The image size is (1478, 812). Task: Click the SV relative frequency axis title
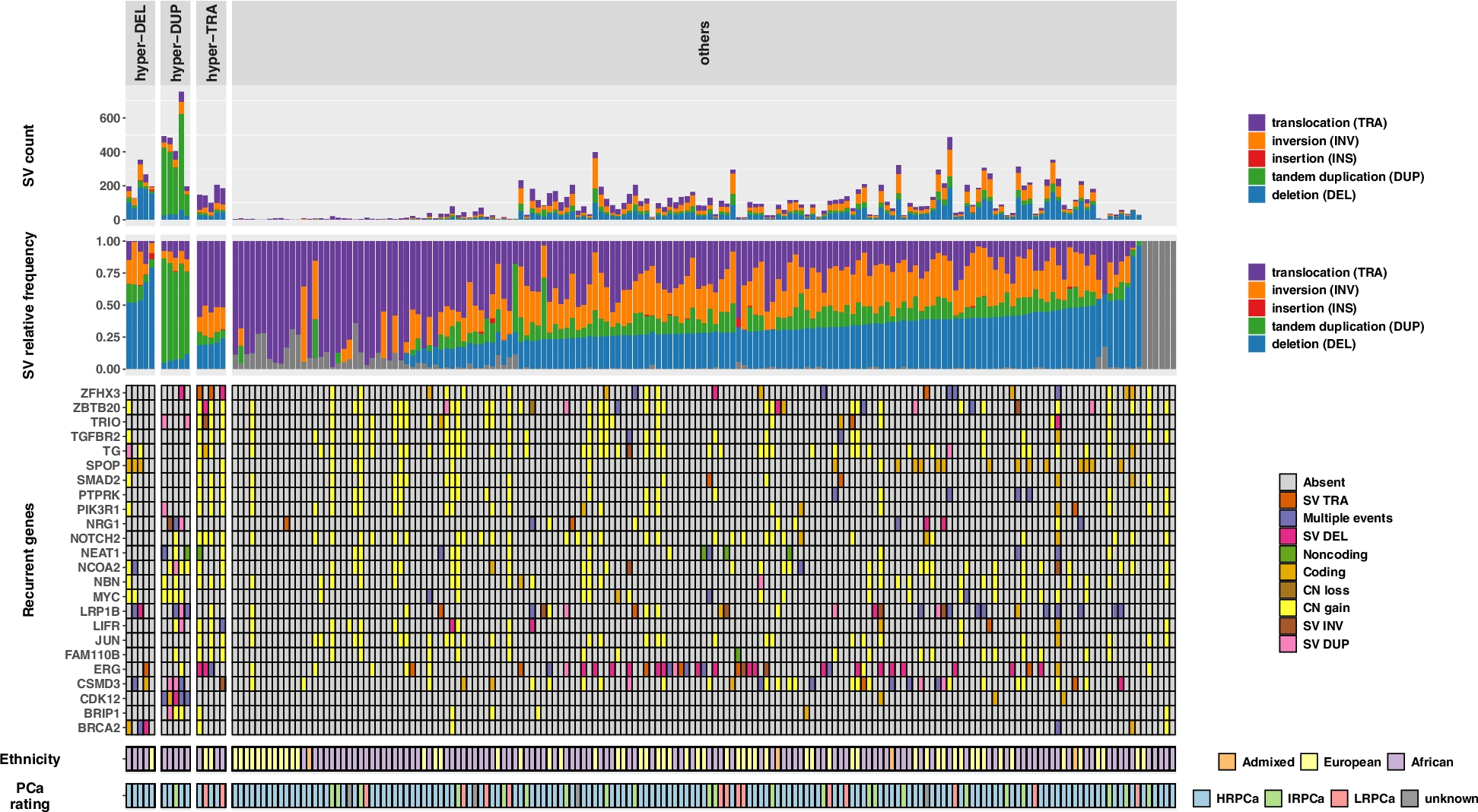(x=29, y=306)
